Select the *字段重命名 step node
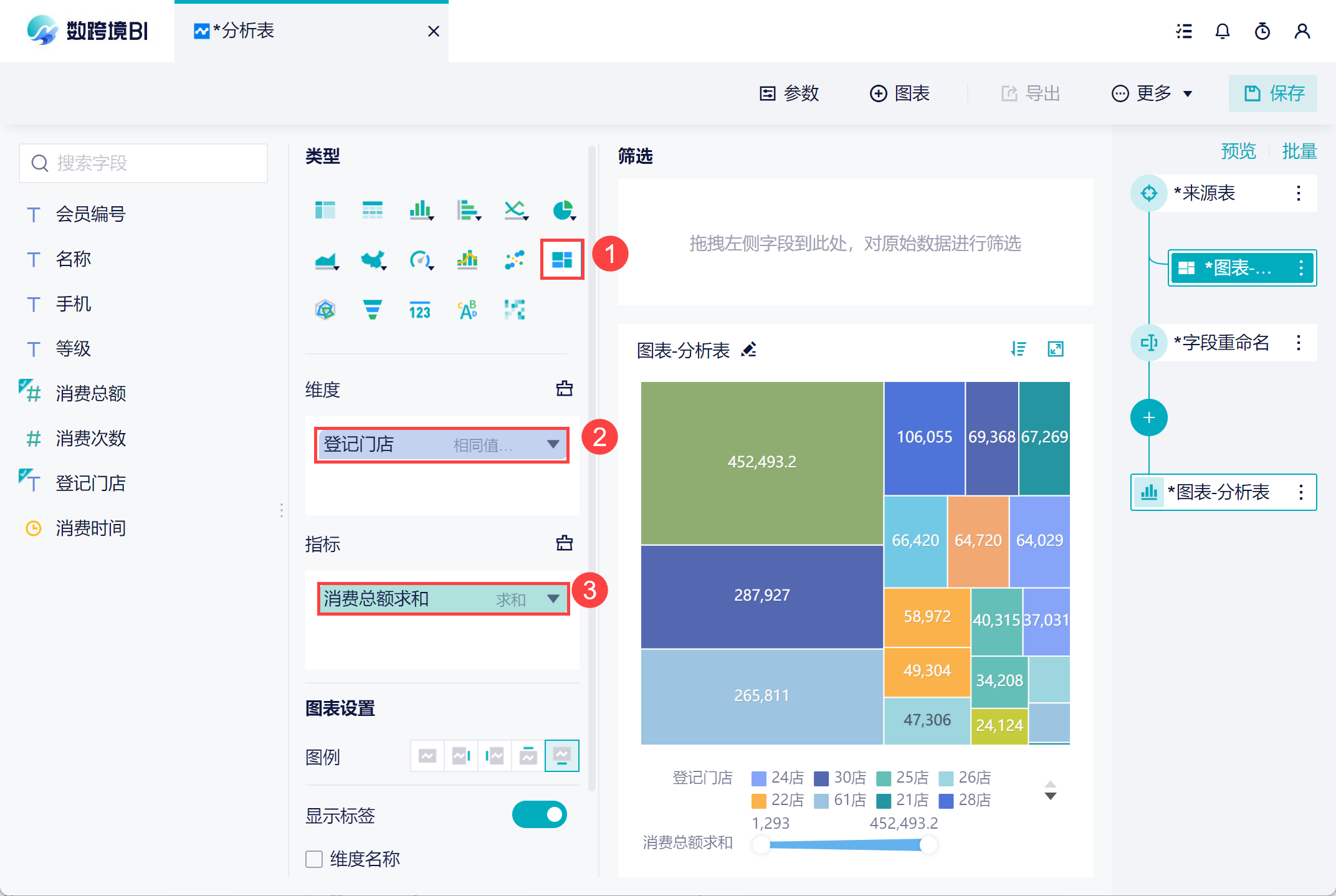The width and height of the screenshot is (1336, 896). (x=1221, y=342)
